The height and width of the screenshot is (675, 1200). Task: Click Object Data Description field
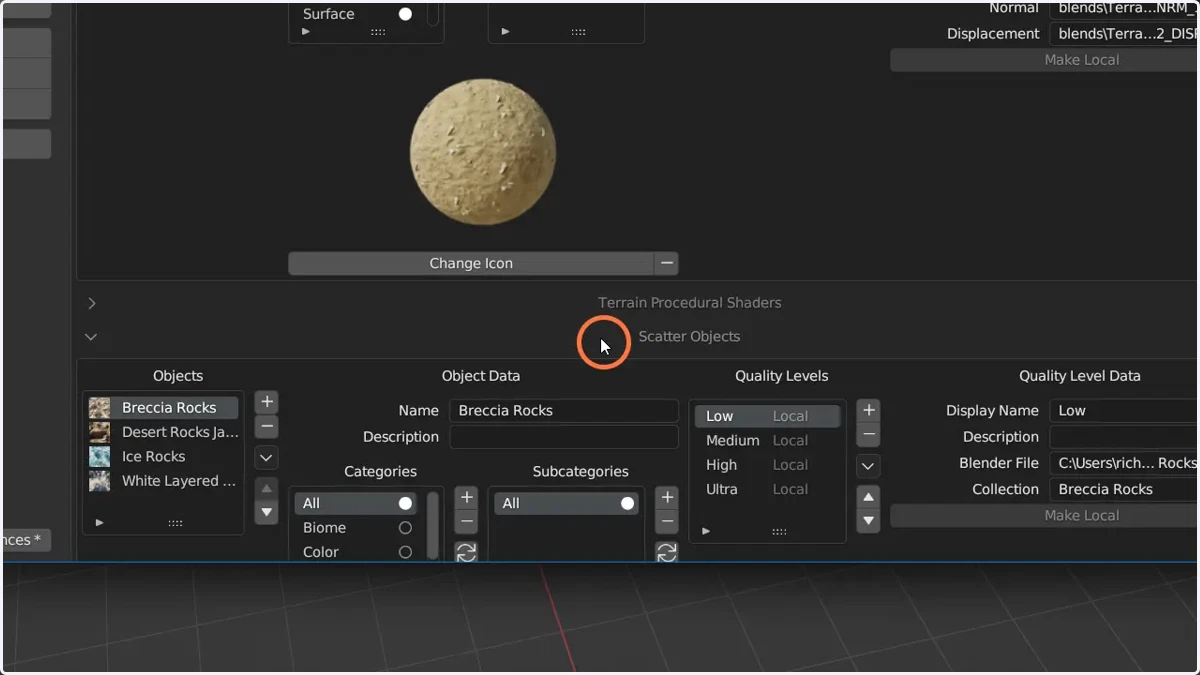pyautogui.click(x=564, y=437)
